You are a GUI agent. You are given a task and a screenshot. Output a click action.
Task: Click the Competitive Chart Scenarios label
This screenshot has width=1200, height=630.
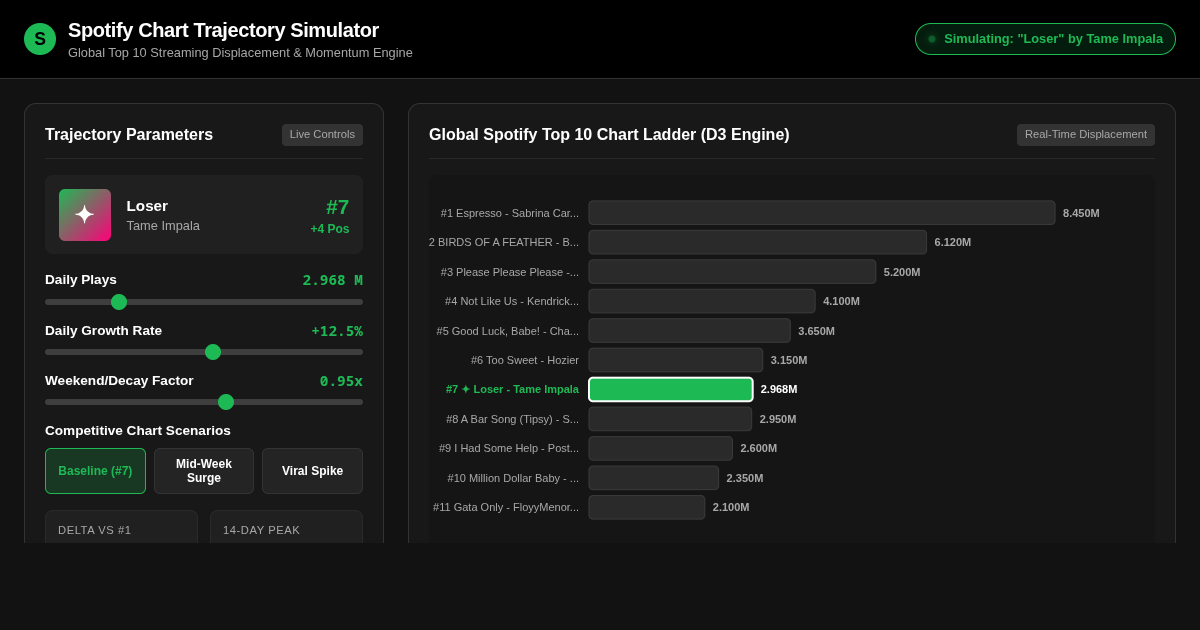coord(138,431)
